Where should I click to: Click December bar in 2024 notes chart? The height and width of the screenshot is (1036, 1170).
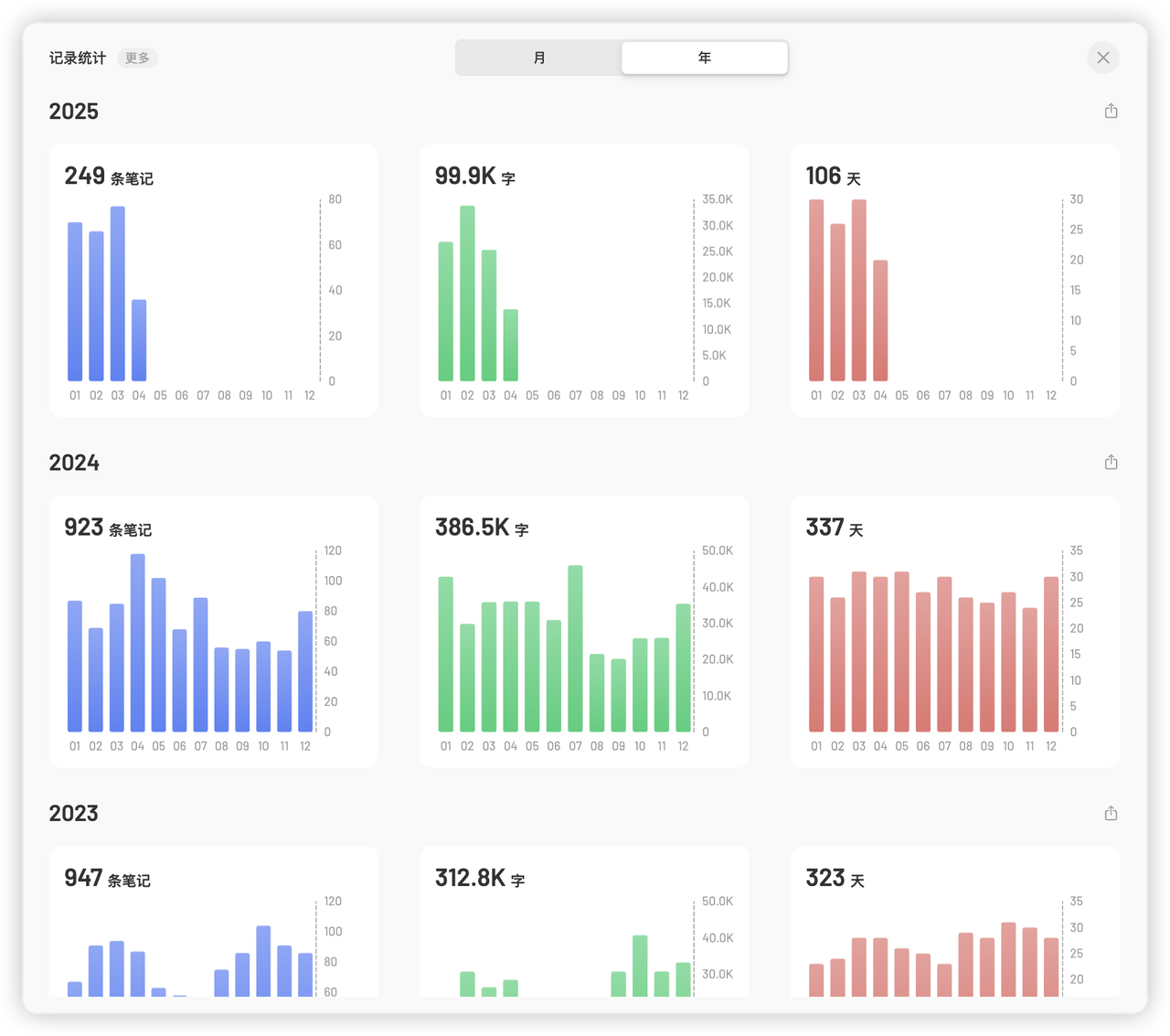pos(305,671)
